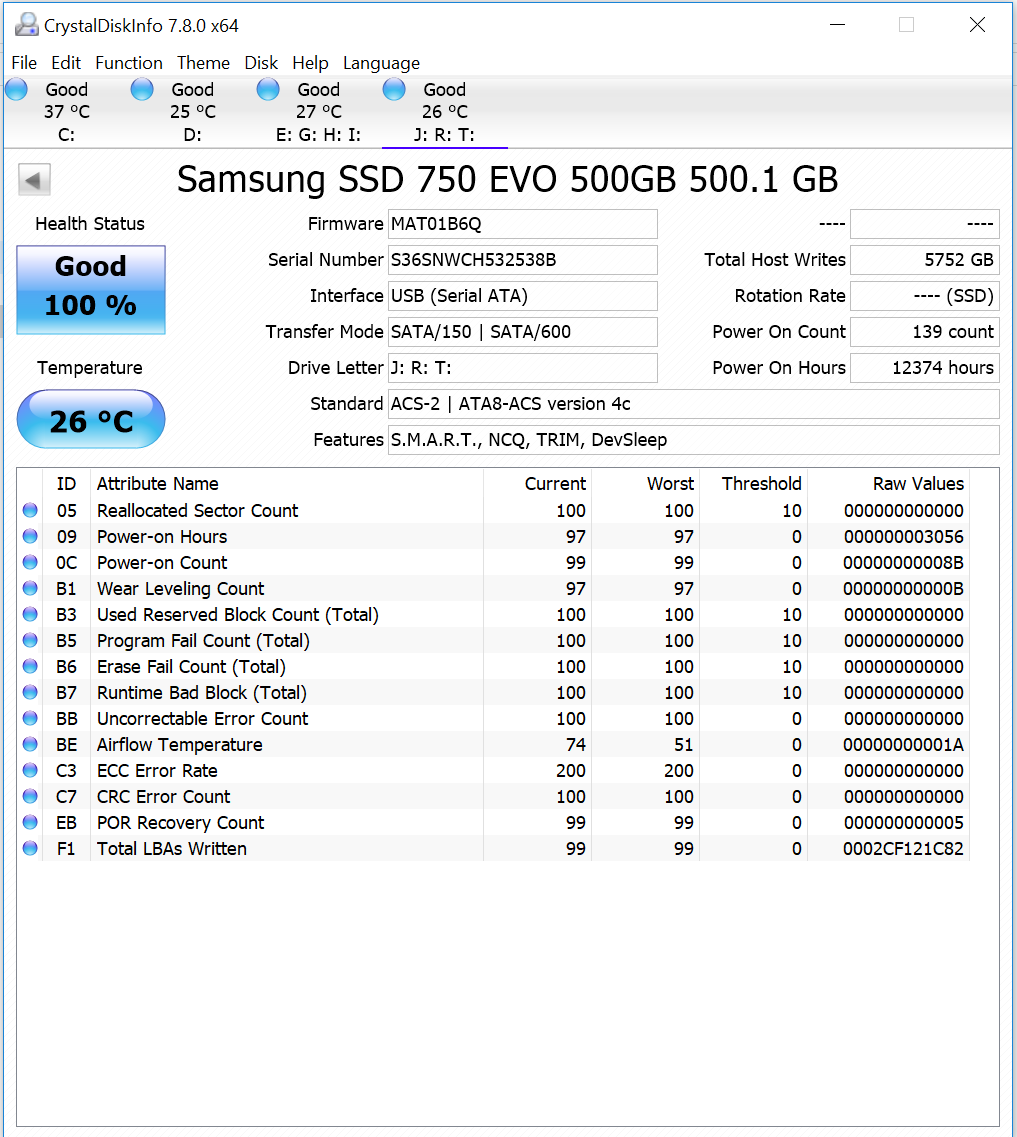Click the status dot for Uncorrectable Error Count
Screen dimensions: 1017x1137
tap(30, 719)
